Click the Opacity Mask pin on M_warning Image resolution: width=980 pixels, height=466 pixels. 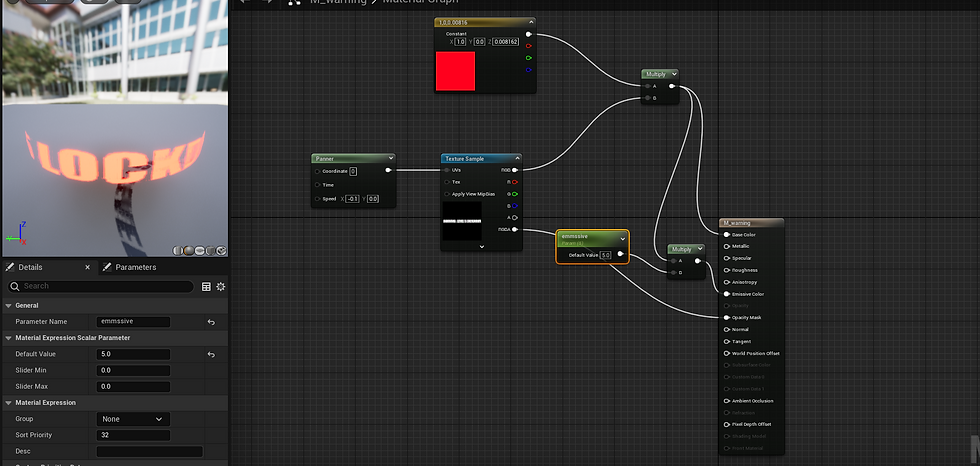[x=726, y=317]
